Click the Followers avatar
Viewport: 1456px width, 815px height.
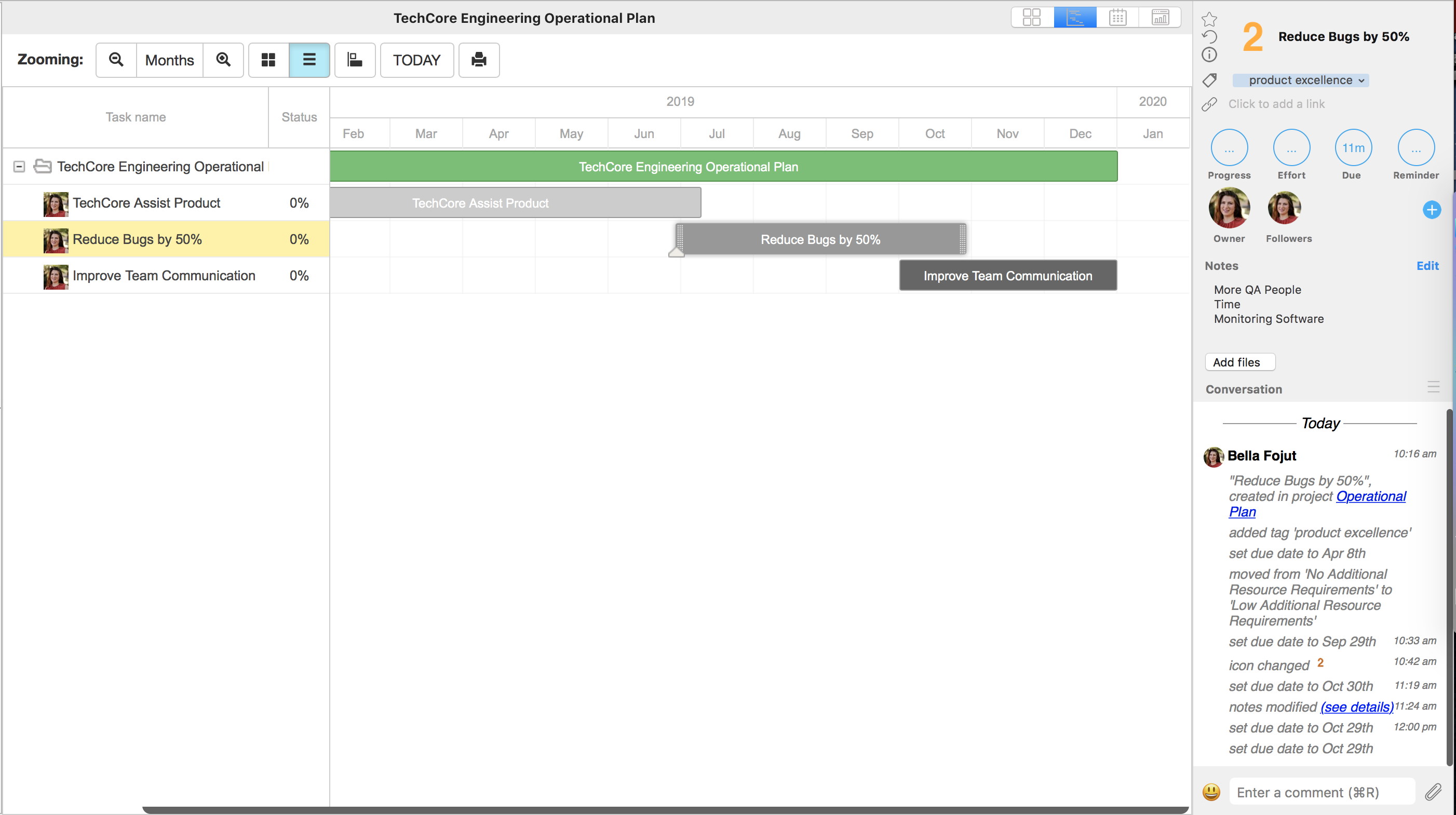tap(1284, 208)
